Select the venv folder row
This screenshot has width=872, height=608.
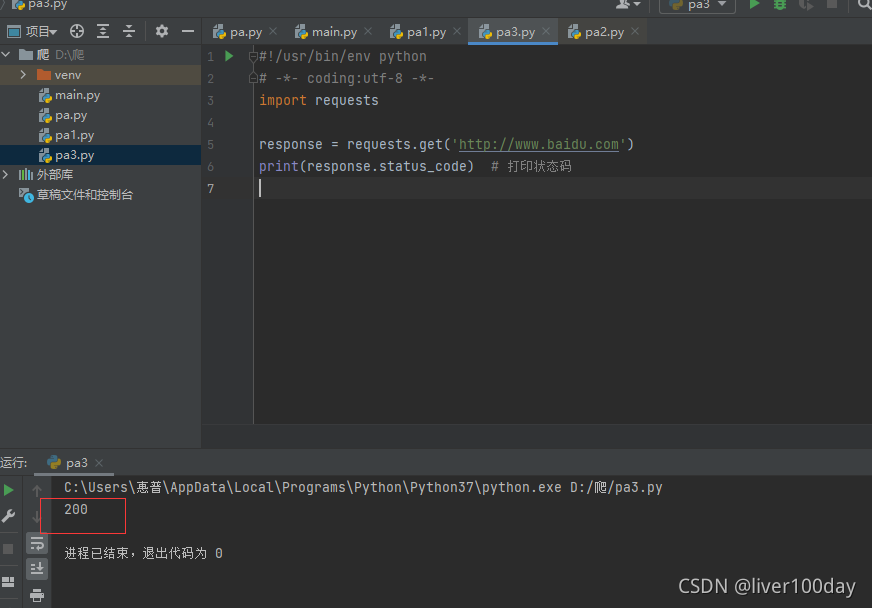click(x=100, y=75)
